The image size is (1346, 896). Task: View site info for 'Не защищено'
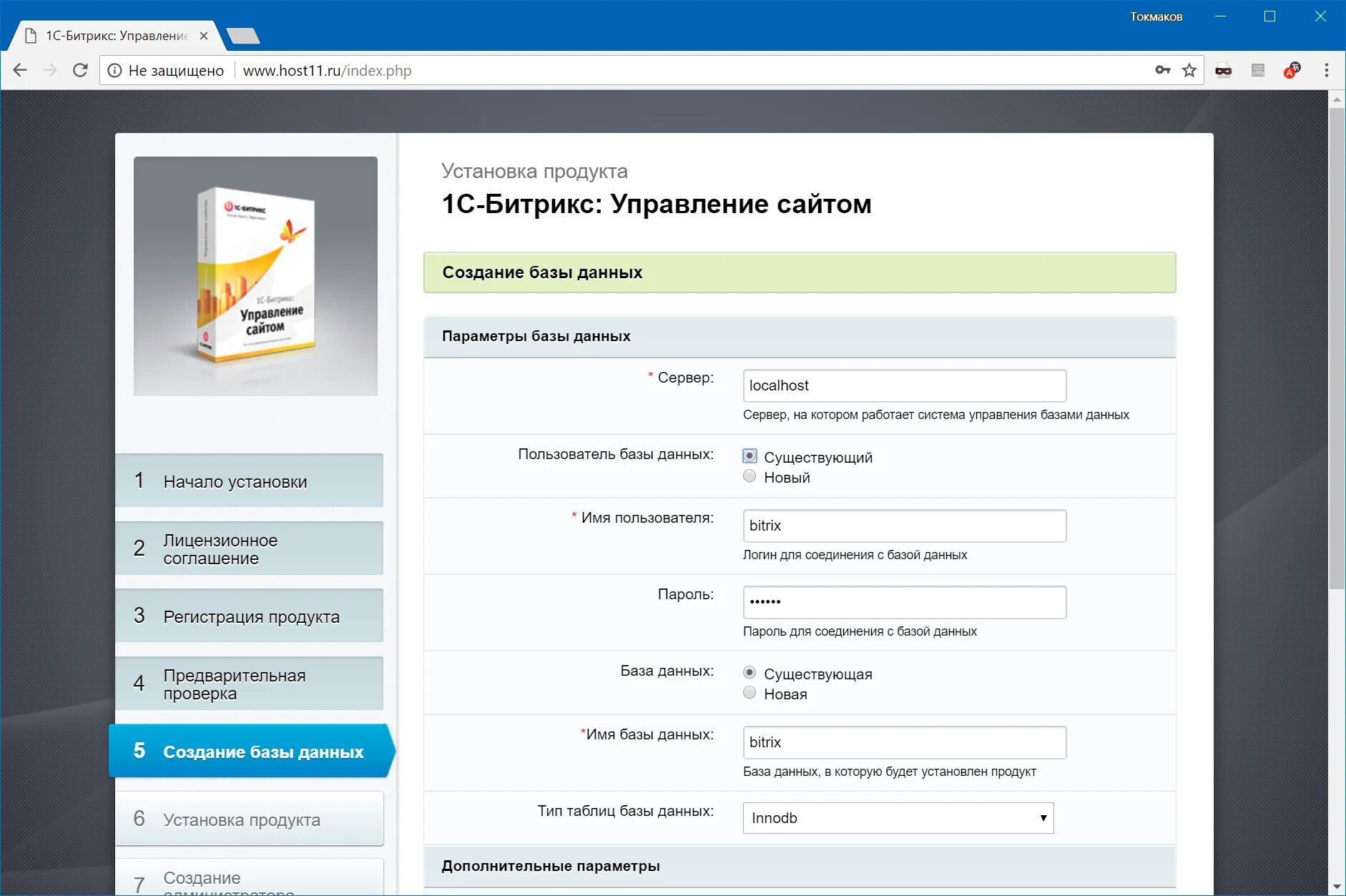tap(166, 70)
